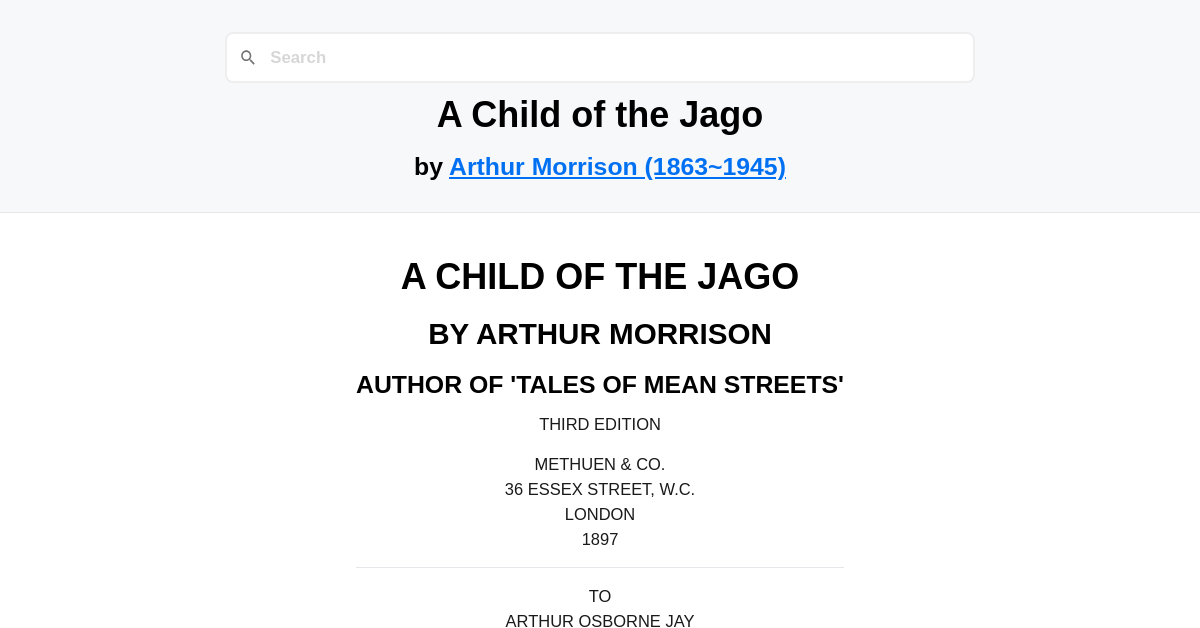Click the 'THIRD EDITION' text line
Viewport: 1200px width, 628px height.
click(600, 424)
